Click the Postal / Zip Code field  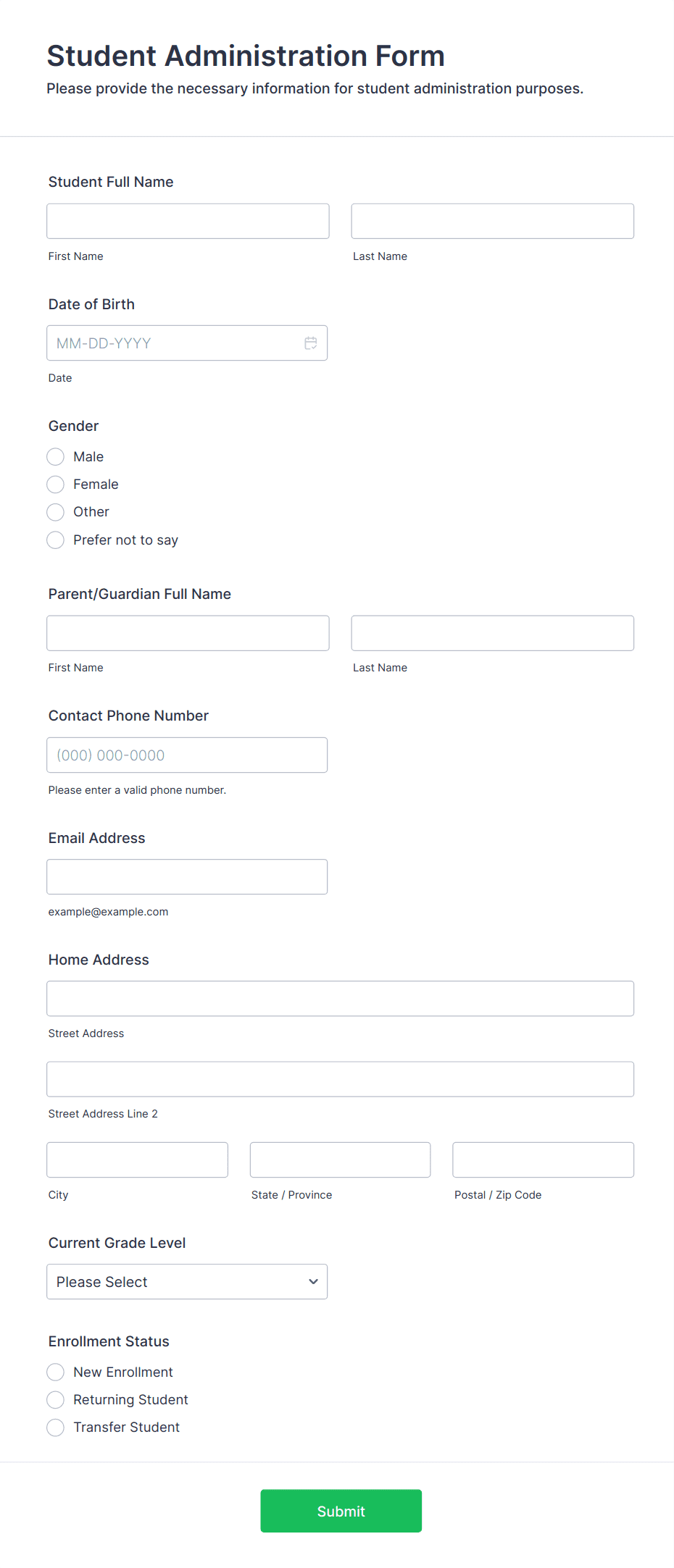[x=542, y=1160]
